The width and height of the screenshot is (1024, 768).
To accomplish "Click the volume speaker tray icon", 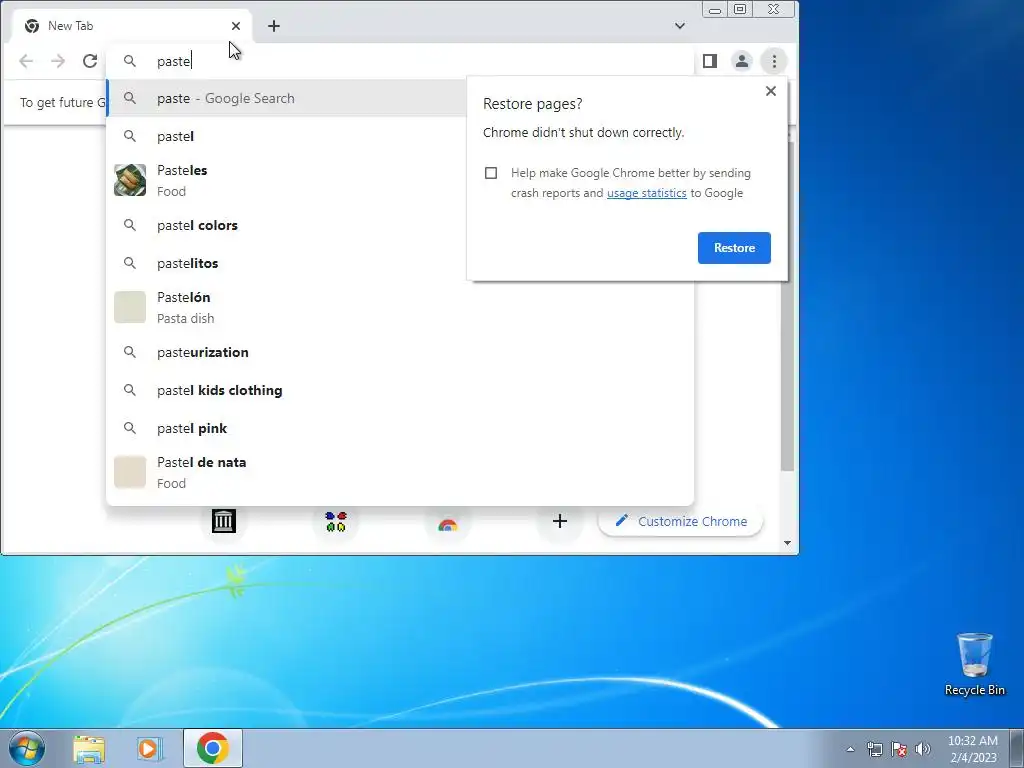I will coord(923,749).
